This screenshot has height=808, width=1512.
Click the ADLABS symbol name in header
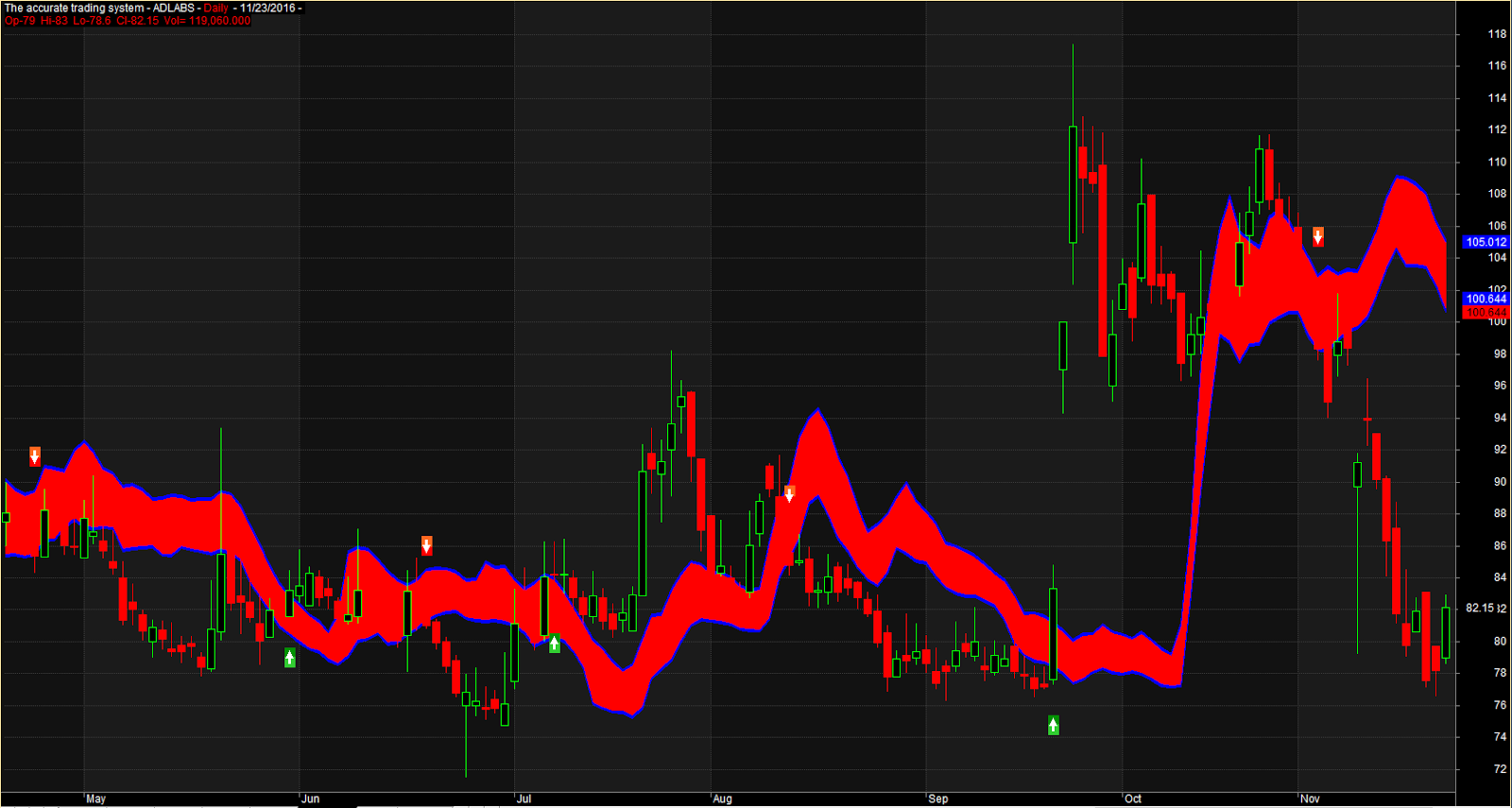click(x=174, y=8)
